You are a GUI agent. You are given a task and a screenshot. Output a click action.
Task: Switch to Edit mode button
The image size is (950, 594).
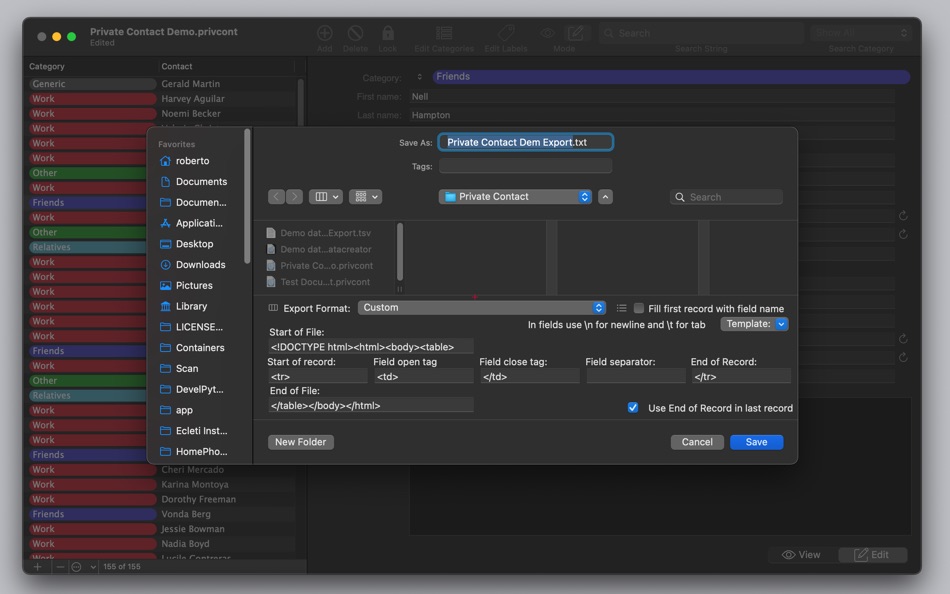(x=871, y=555)
